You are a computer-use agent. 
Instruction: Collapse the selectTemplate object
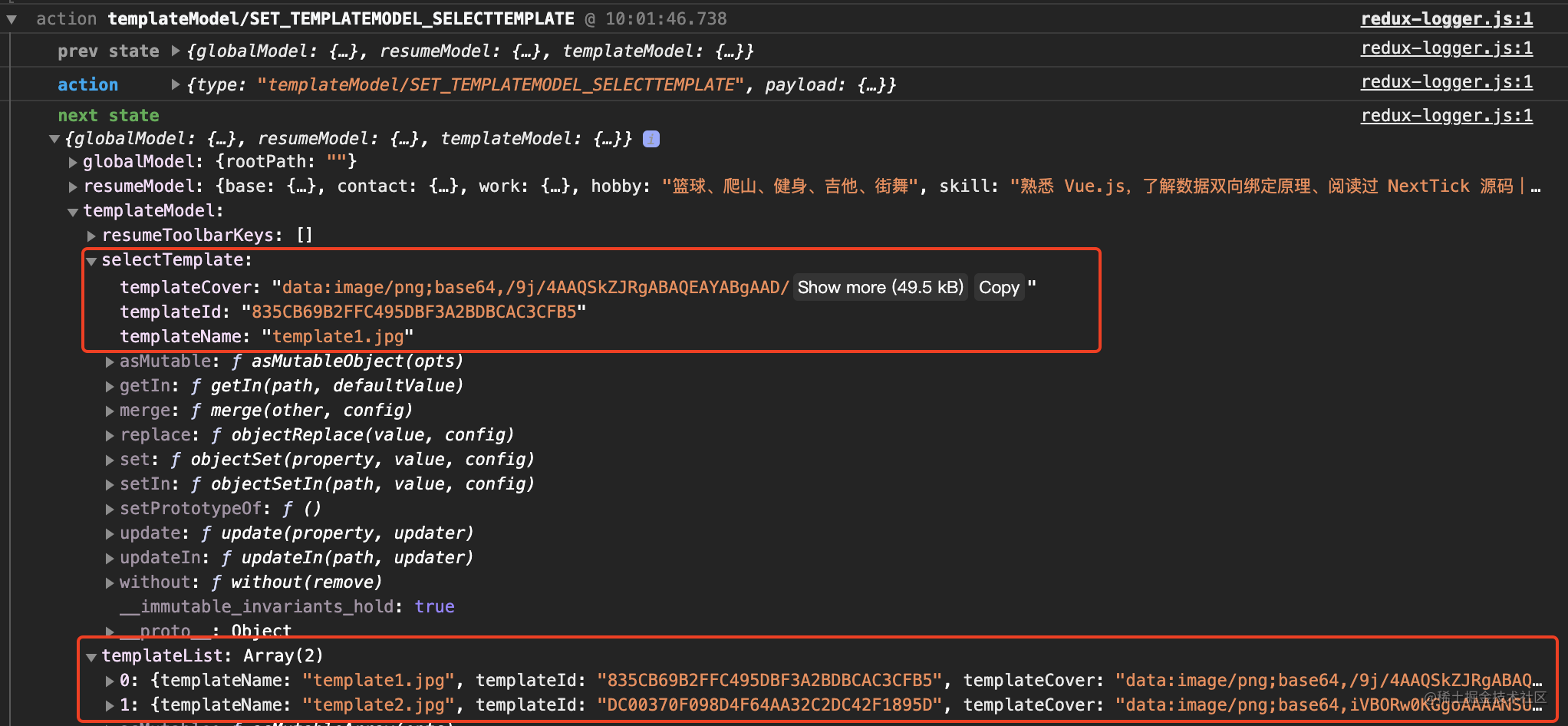tap(91, 261)
